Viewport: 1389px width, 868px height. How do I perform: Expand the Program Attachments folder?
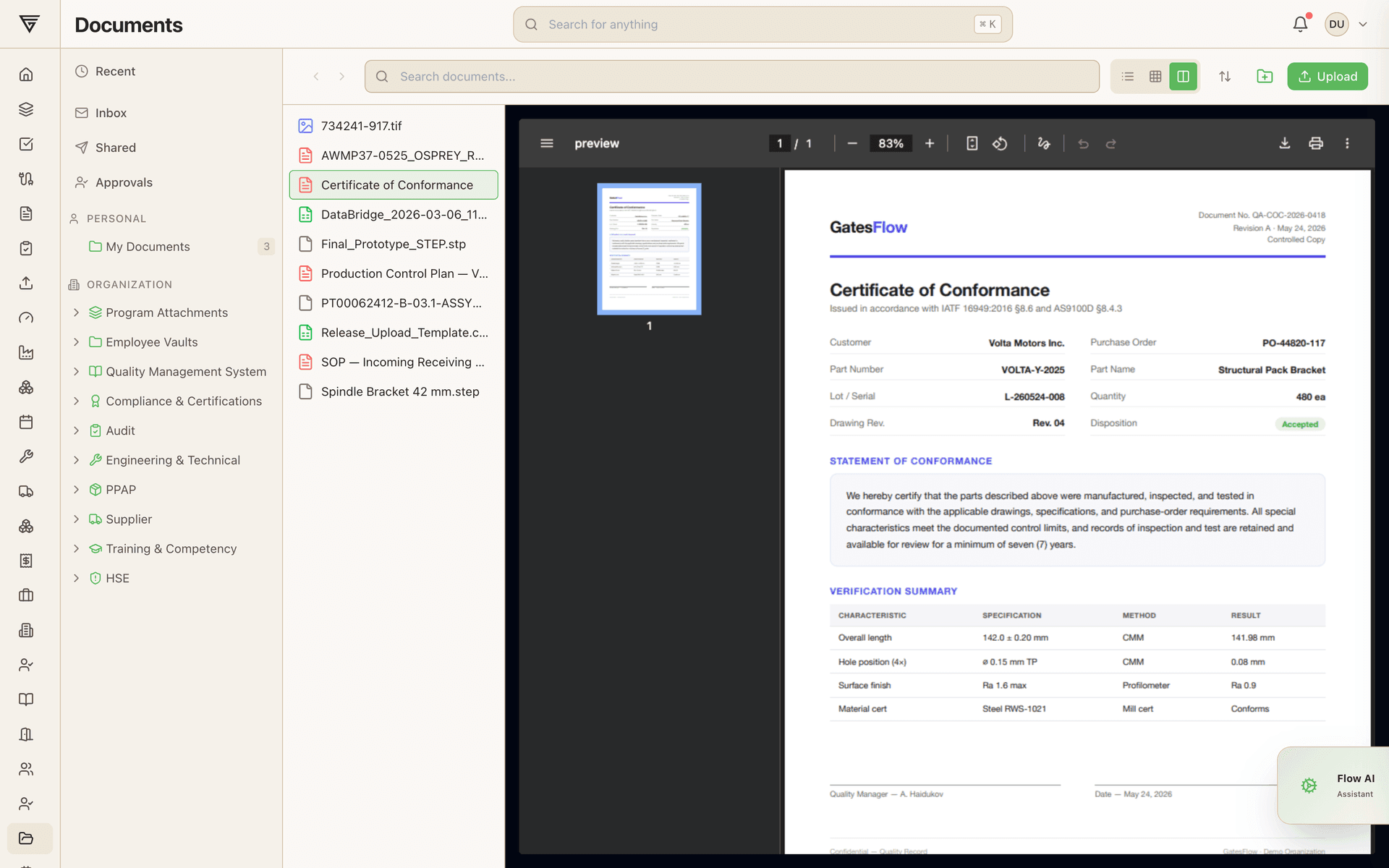76,312
